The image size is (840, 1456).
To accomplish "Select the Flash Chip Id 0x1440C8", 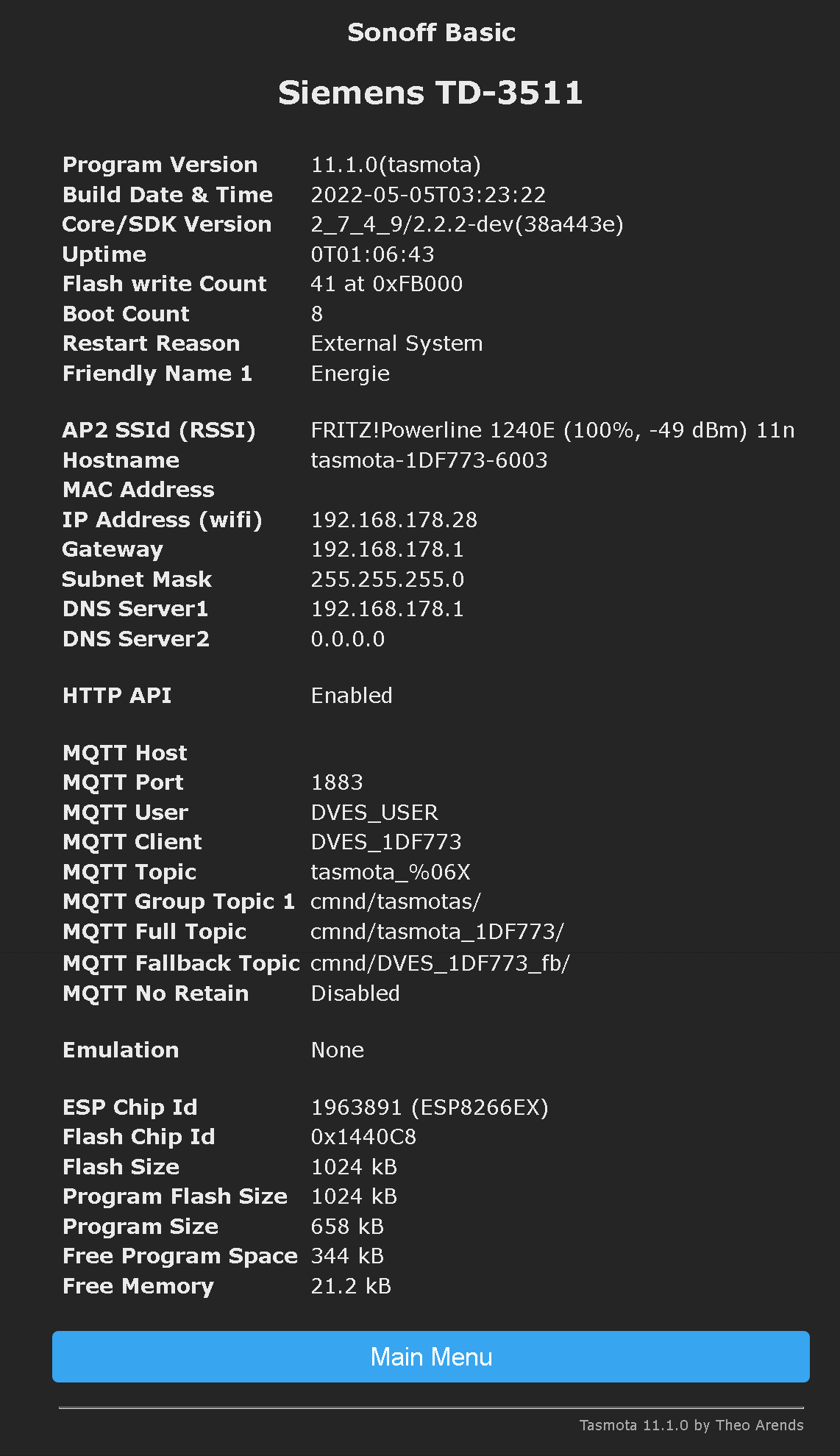I will tap(363, 1137).
